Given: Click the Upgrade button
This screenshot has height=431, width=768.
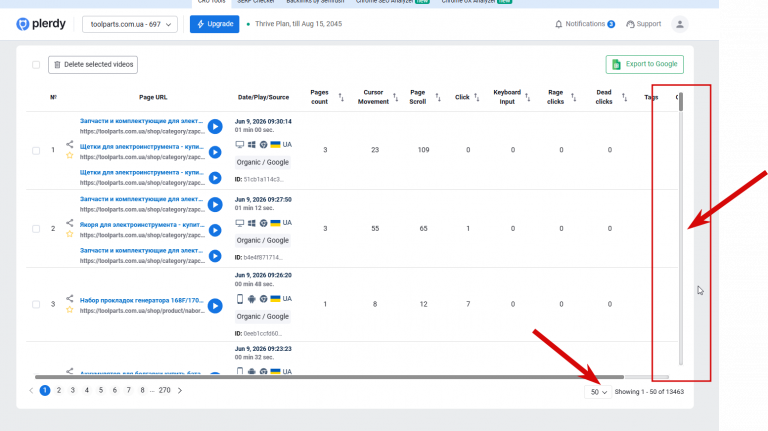Looking at the screenshot, I should pos(215,24).
